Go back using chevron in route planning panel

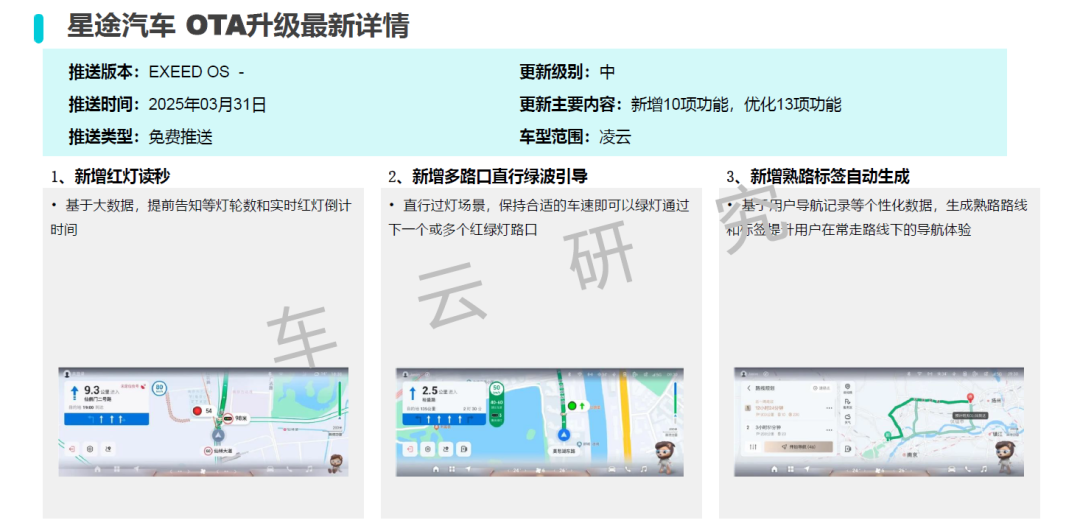coord(749,388)
